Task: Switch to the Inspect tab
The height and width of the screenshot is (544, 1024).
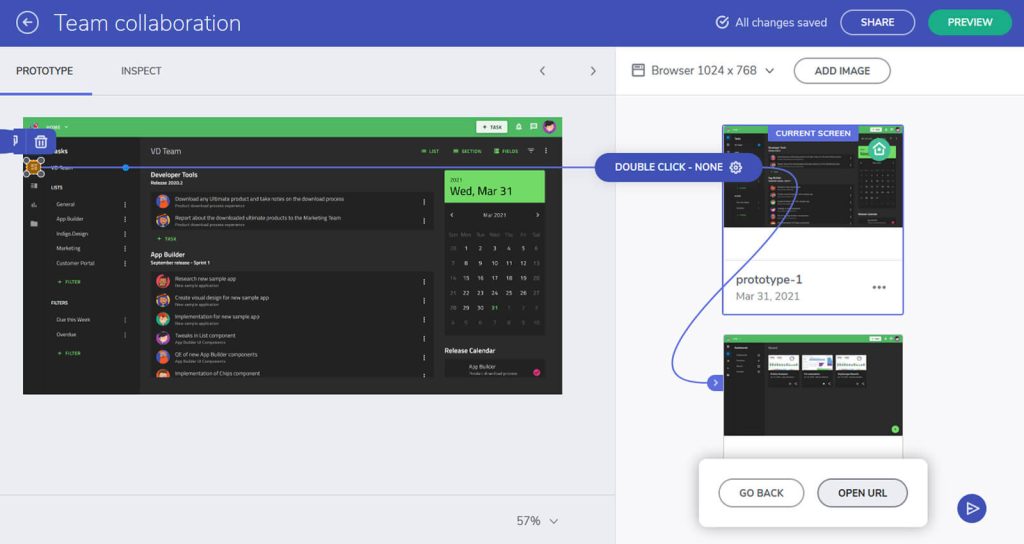Action: 141,71
